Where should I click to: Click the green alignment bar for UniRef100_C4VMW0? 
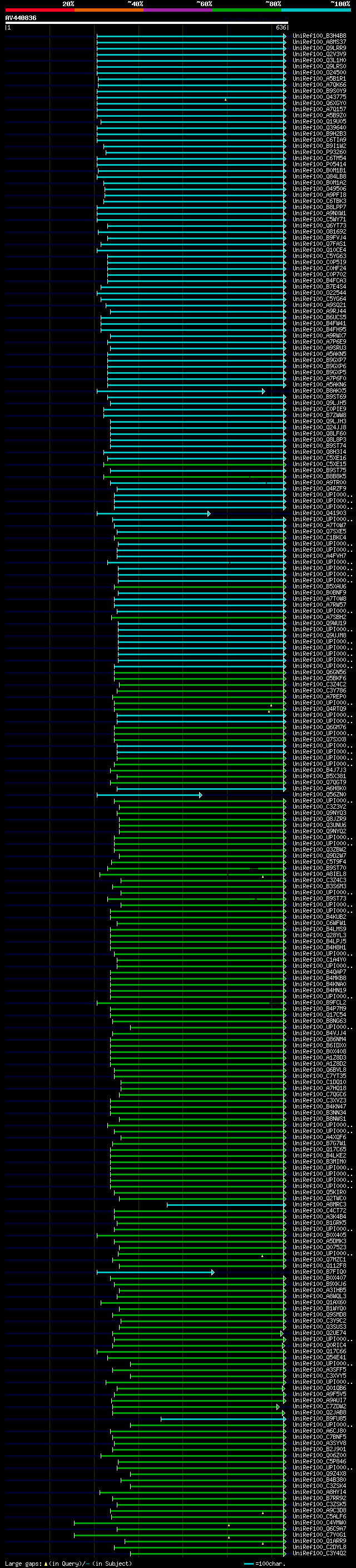(180, 1522)
